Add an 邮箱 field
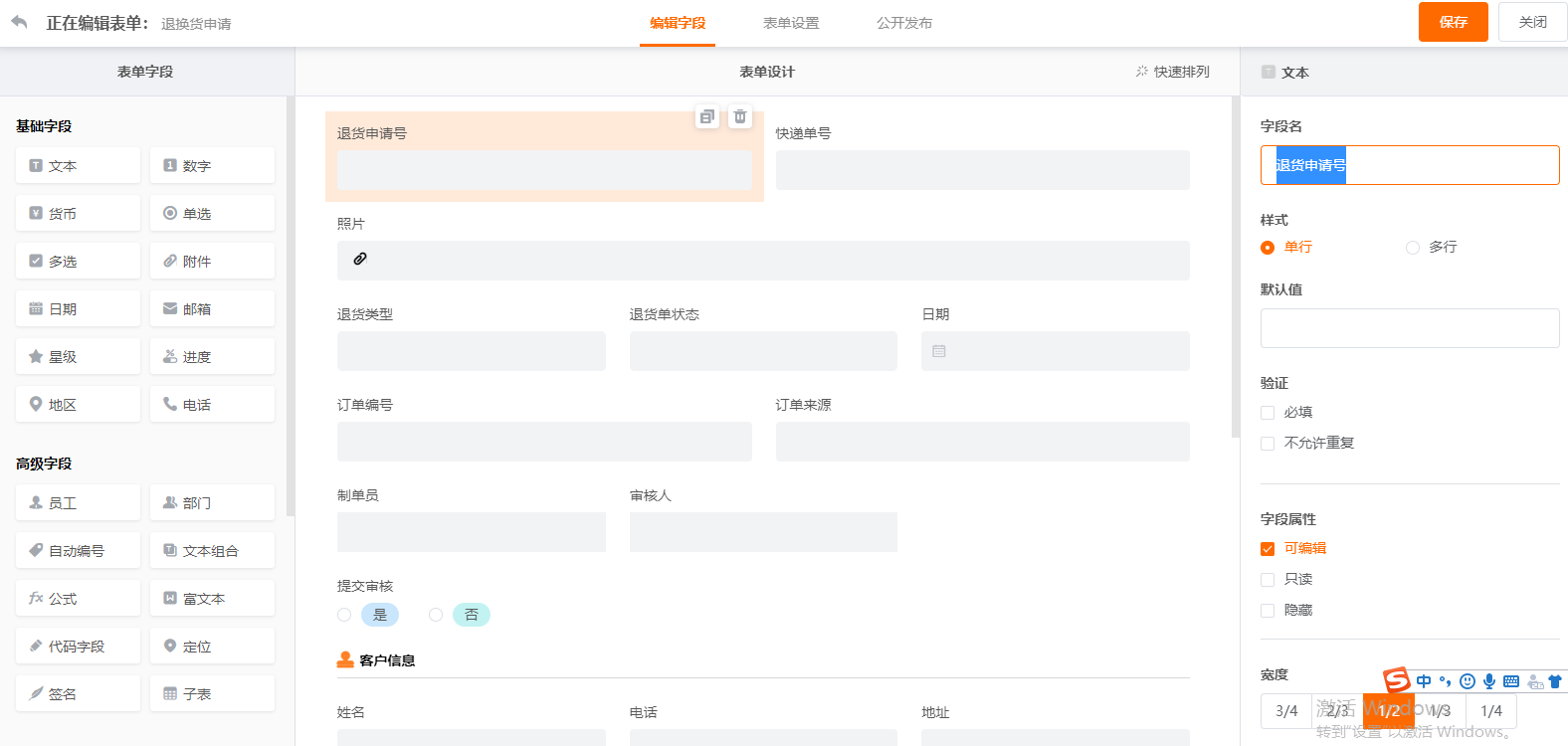Screen dimensions: 1568x746 [212, 308]
